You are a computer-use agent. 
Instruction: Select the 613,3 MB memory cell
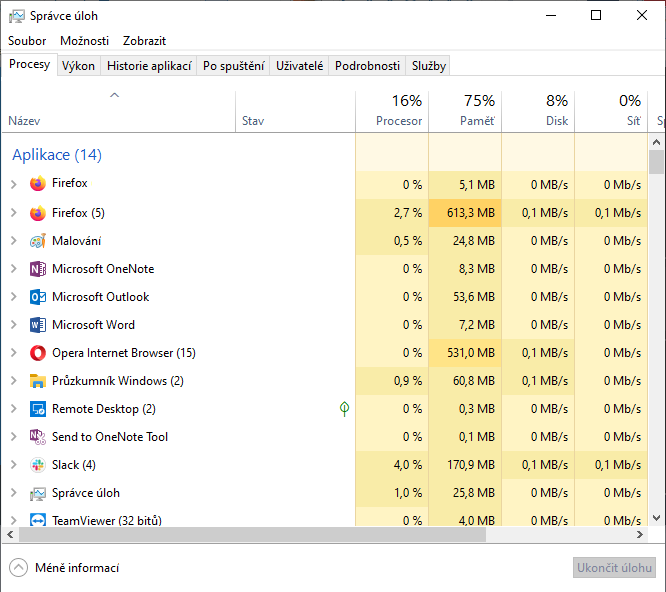point(465,213)
